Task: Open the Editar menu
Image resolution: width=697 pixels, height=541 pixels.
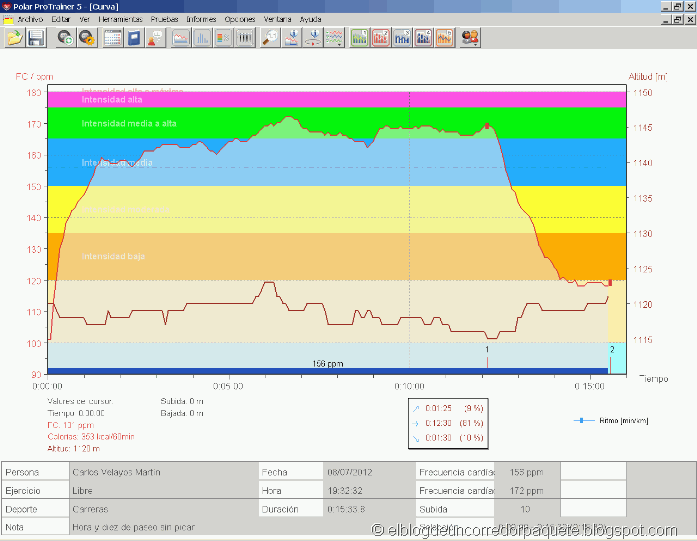Action: pyautogui.click(x=61, y=19)
